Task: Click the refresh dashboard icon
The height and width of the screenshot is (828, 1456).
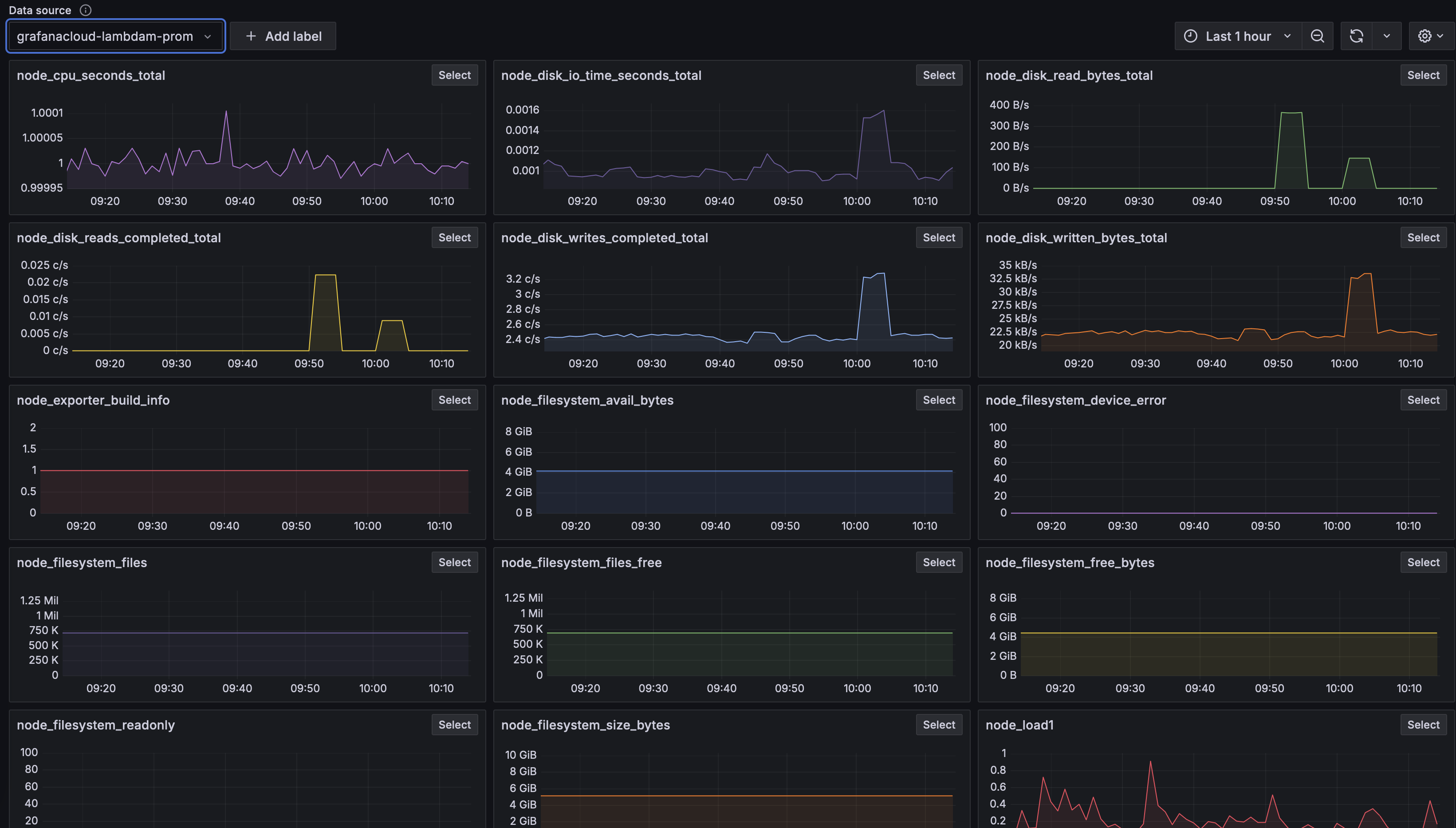Action: point(1357,36)
